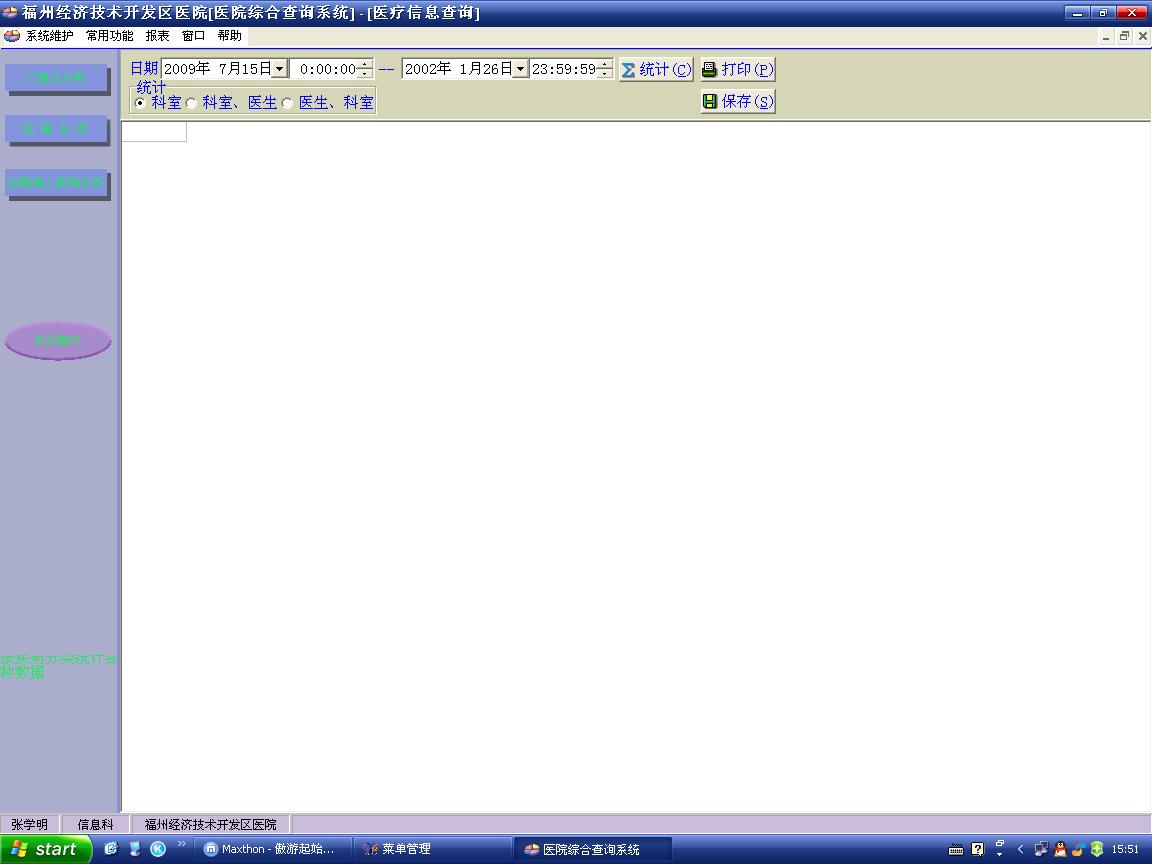1152x864 pixels.
Task: Expand the quick launch chevron overflow
Action: 181,843
